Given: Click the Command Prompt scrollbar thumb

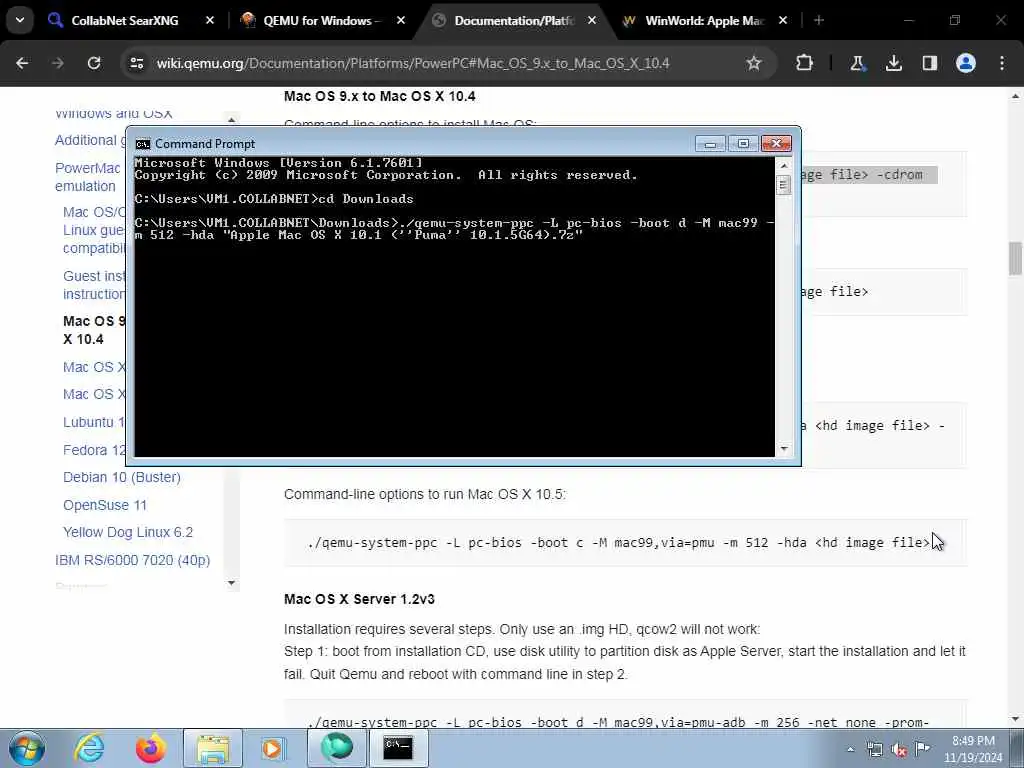Looking at the screenshot, I should coord(784,185).
